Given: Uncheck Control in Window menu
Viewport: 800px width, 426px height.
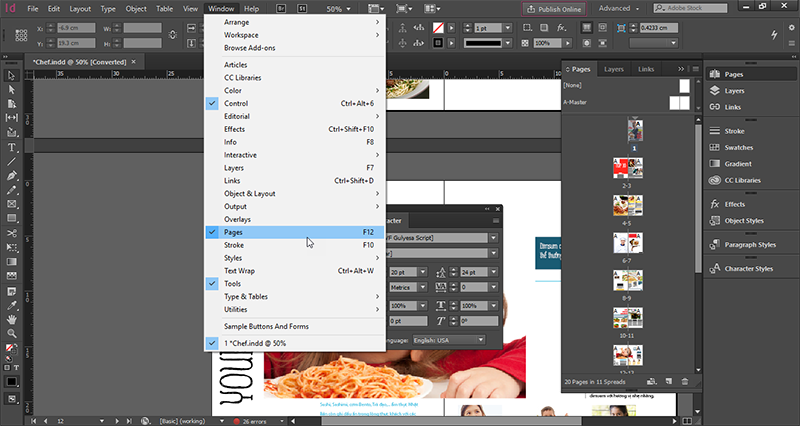Looking at the screenshot, I should click(294, 103).
